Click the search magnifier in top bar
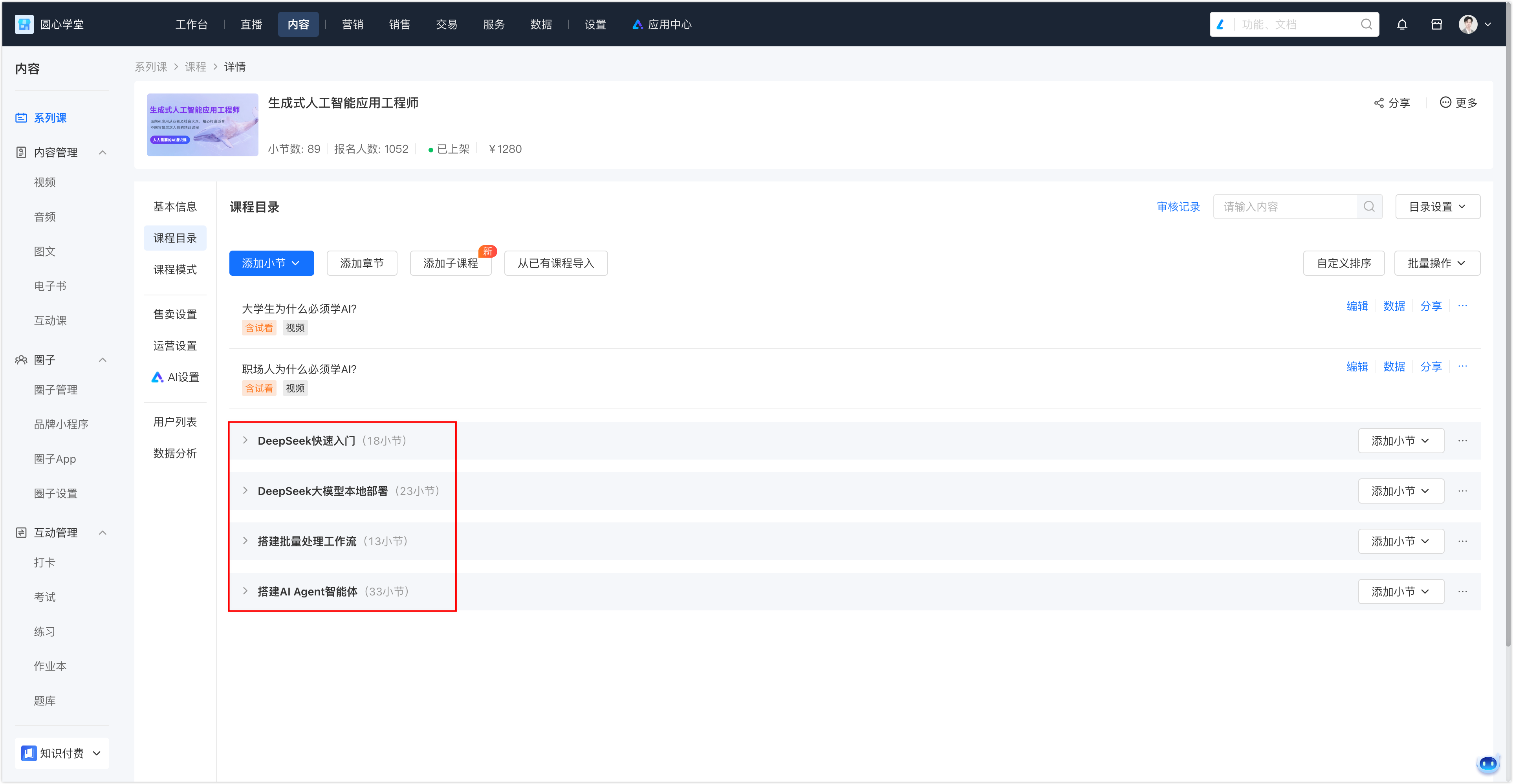Screen dimensions: 1513x784 pyautogui.click(x=1366, y=25)
